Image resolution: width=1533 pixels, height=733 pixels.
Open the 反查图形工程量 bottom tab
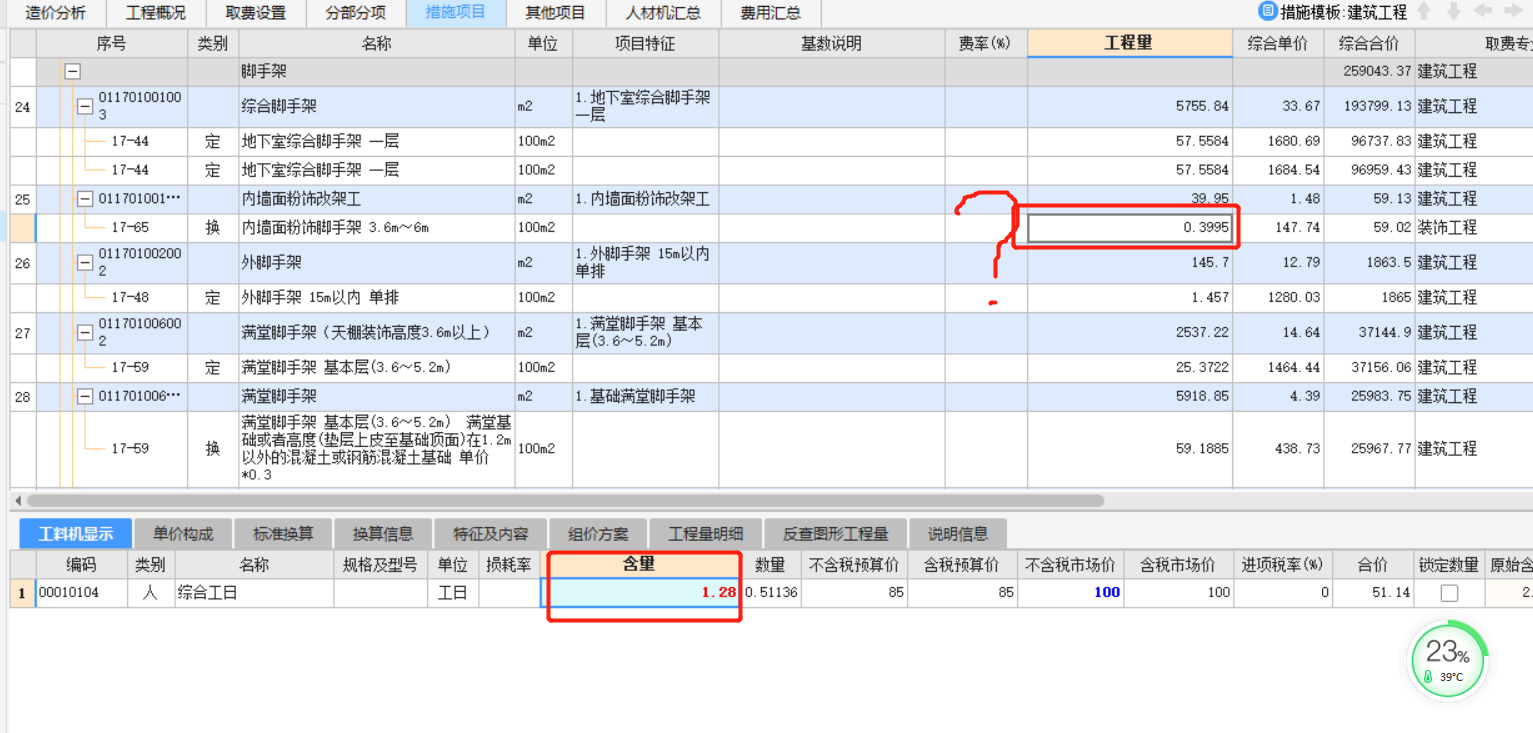(x=836, y=534)
